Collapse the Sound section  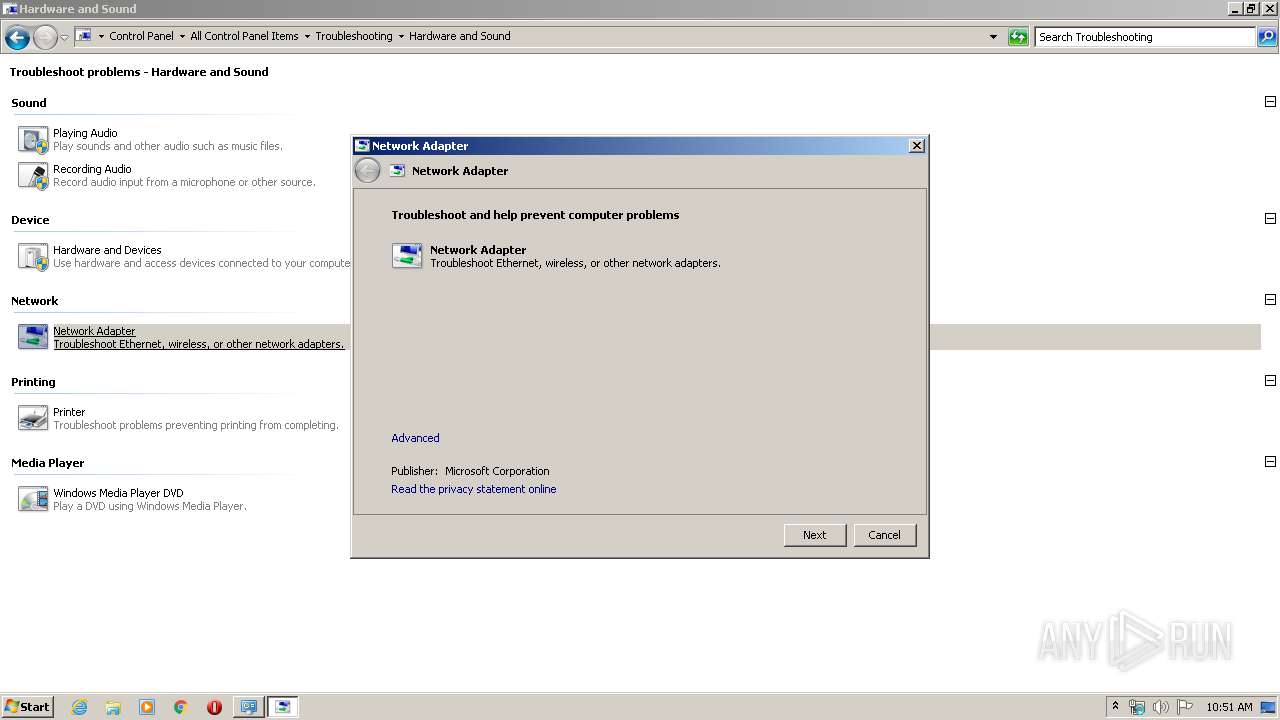coord(1270,102)
